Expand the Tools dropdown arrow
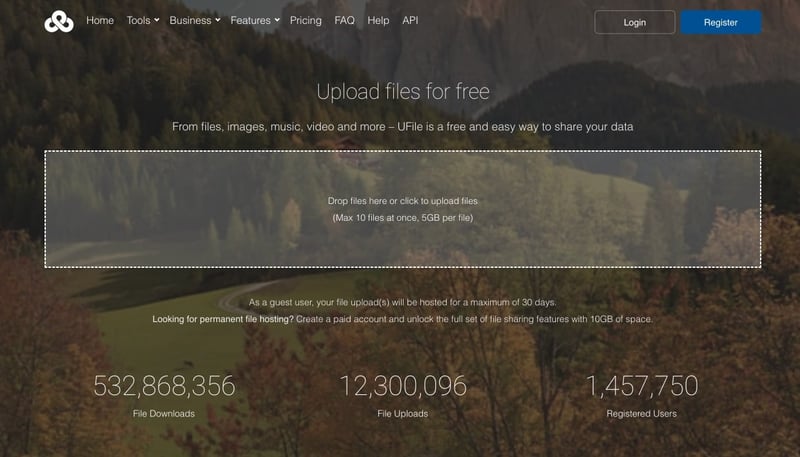 pyautogui.click(x=157, y=20)
